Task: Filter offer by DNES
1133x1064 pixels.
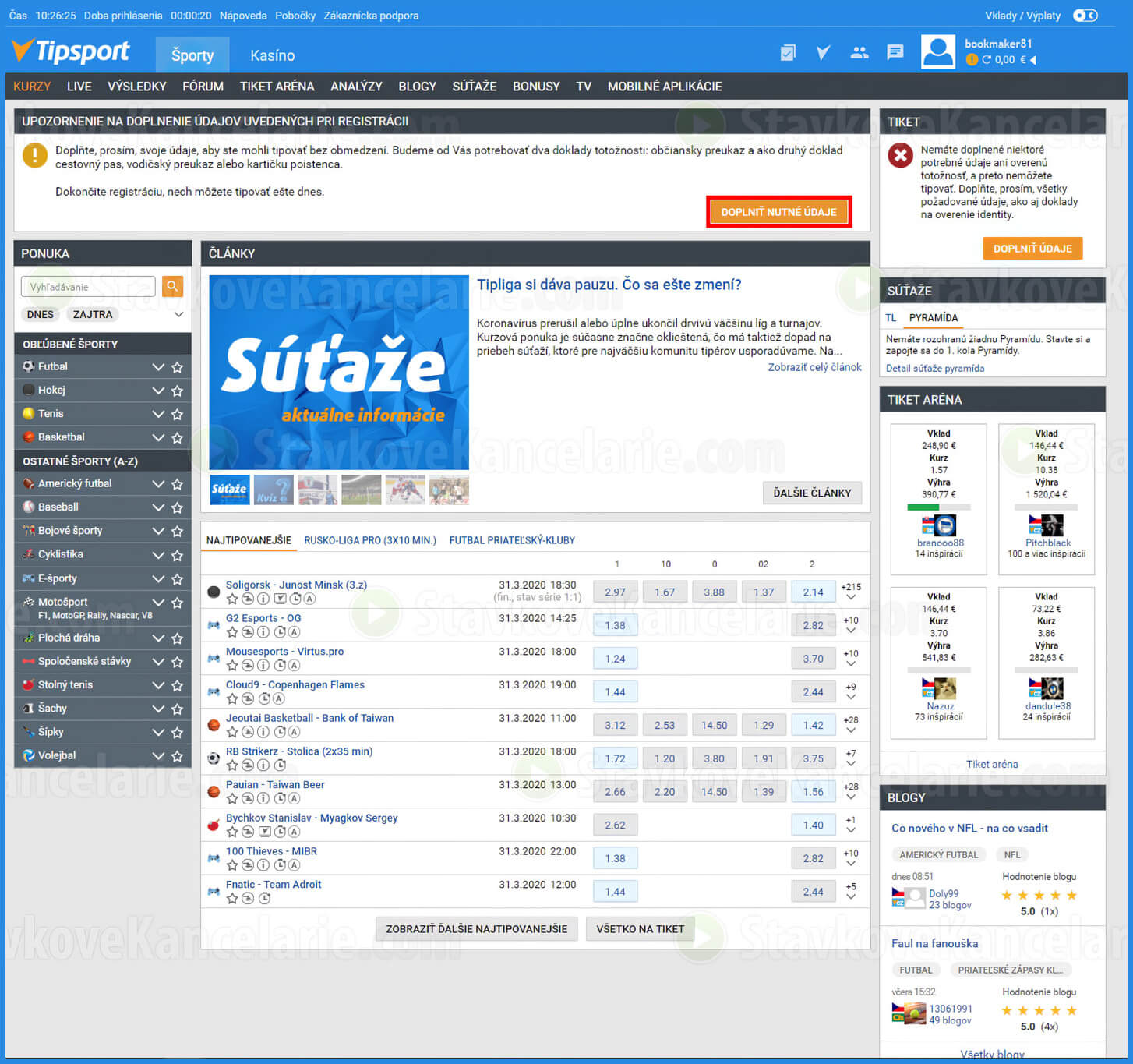Action: coord(41,315)
